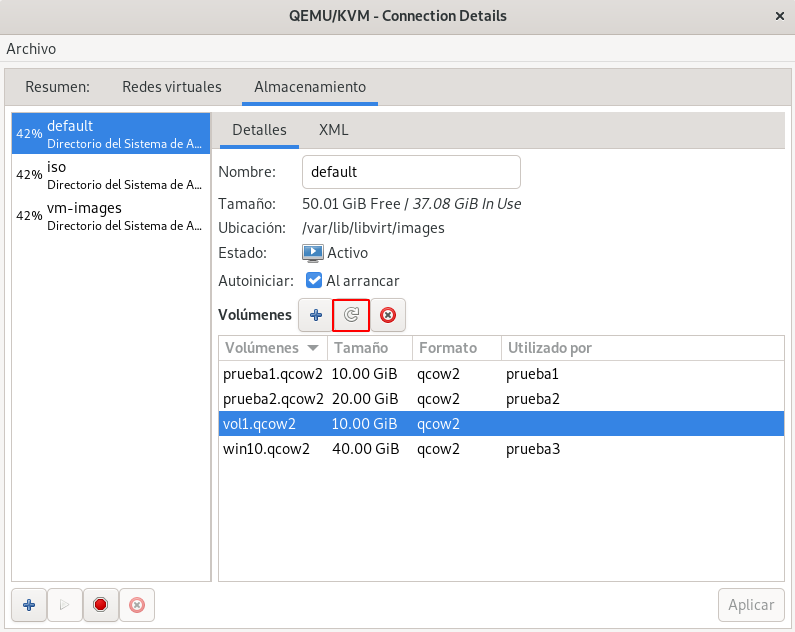
Task: Open the XML tab
Action: (x=333, y=130)
